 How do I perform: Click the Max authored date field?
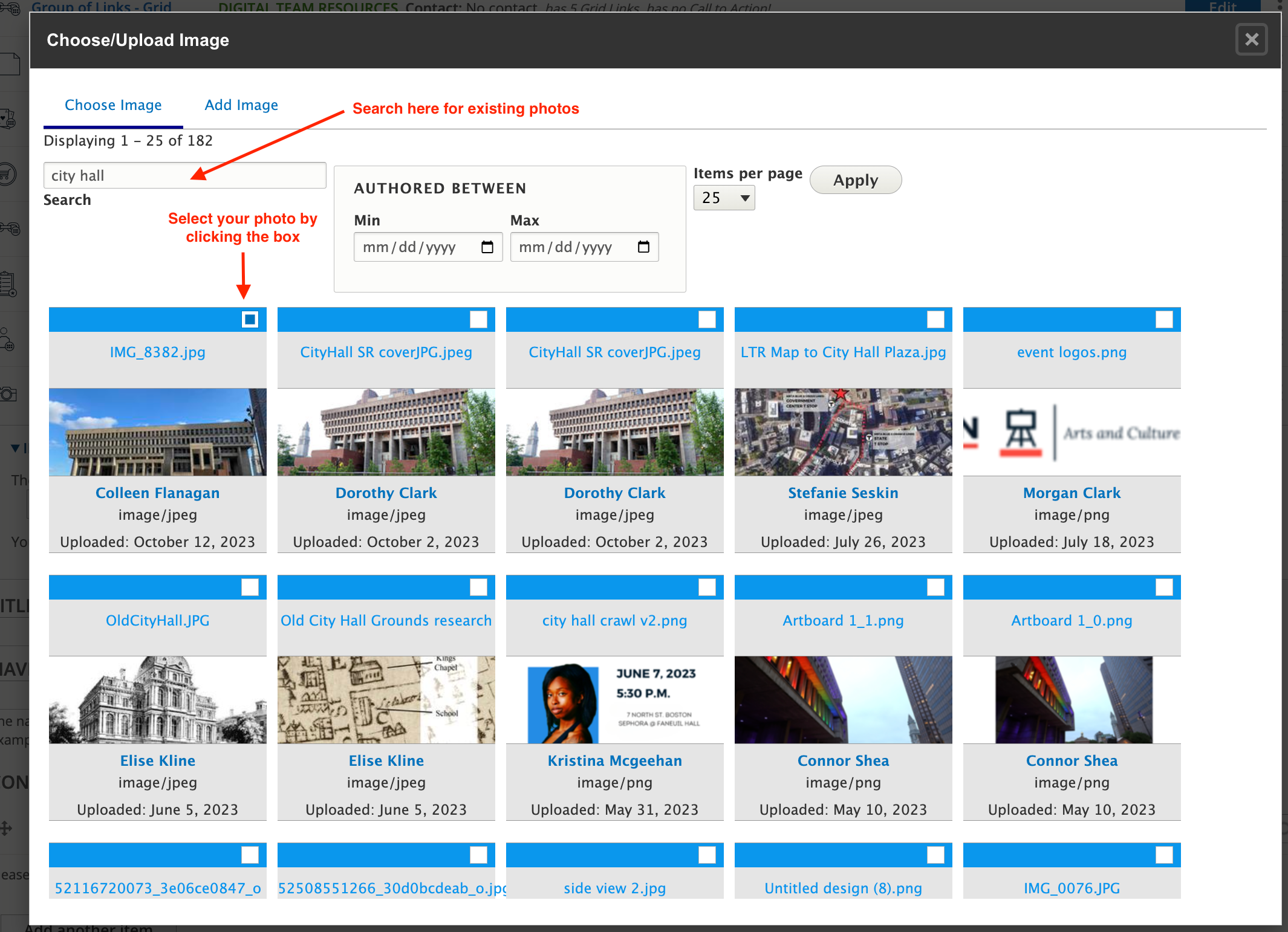click(x=567, y=247)
